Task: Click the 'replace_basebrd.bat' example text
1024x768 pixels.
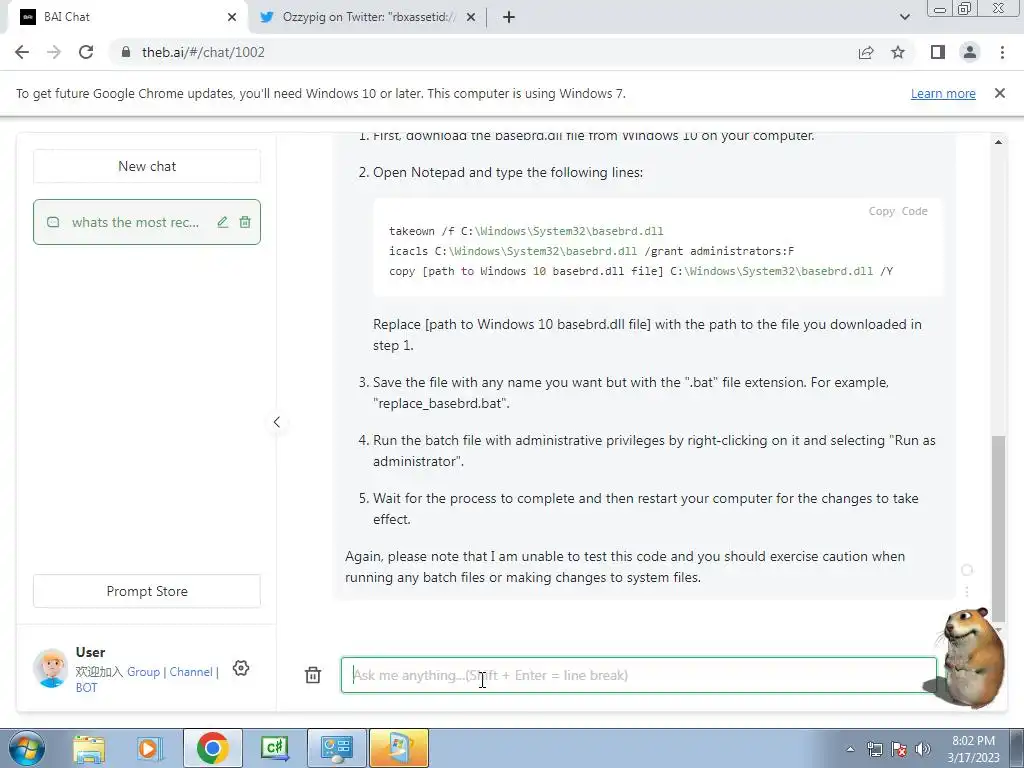Action: [x=441, y=403]
